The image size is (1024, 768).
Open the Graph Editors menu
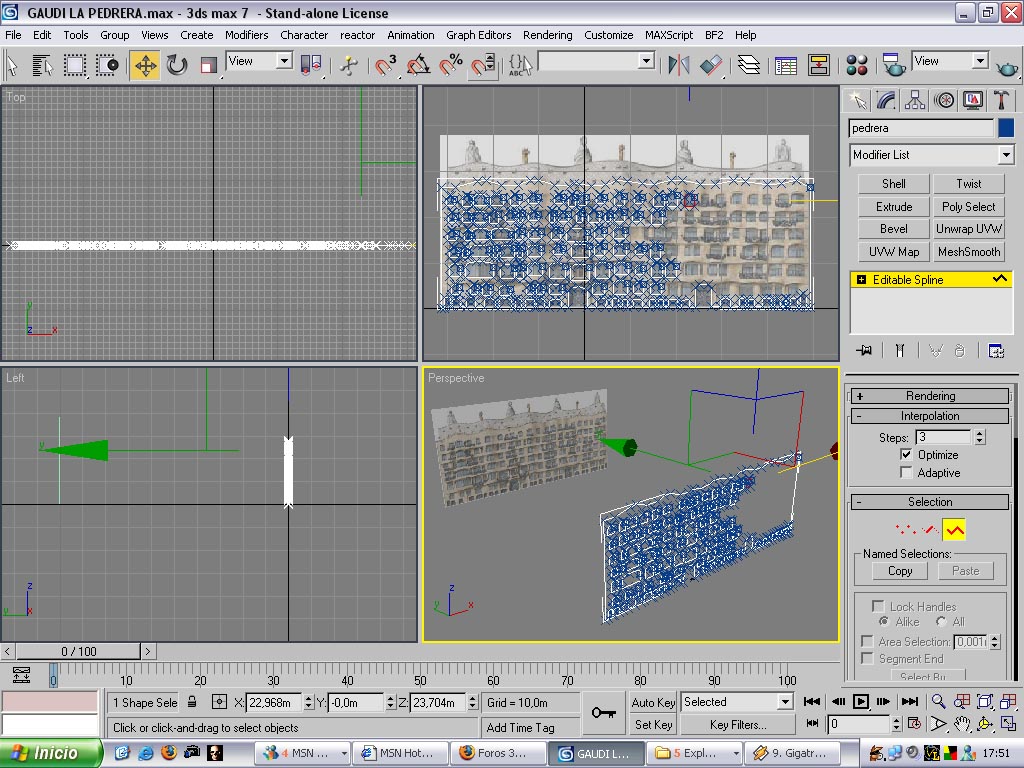point(478,35)
